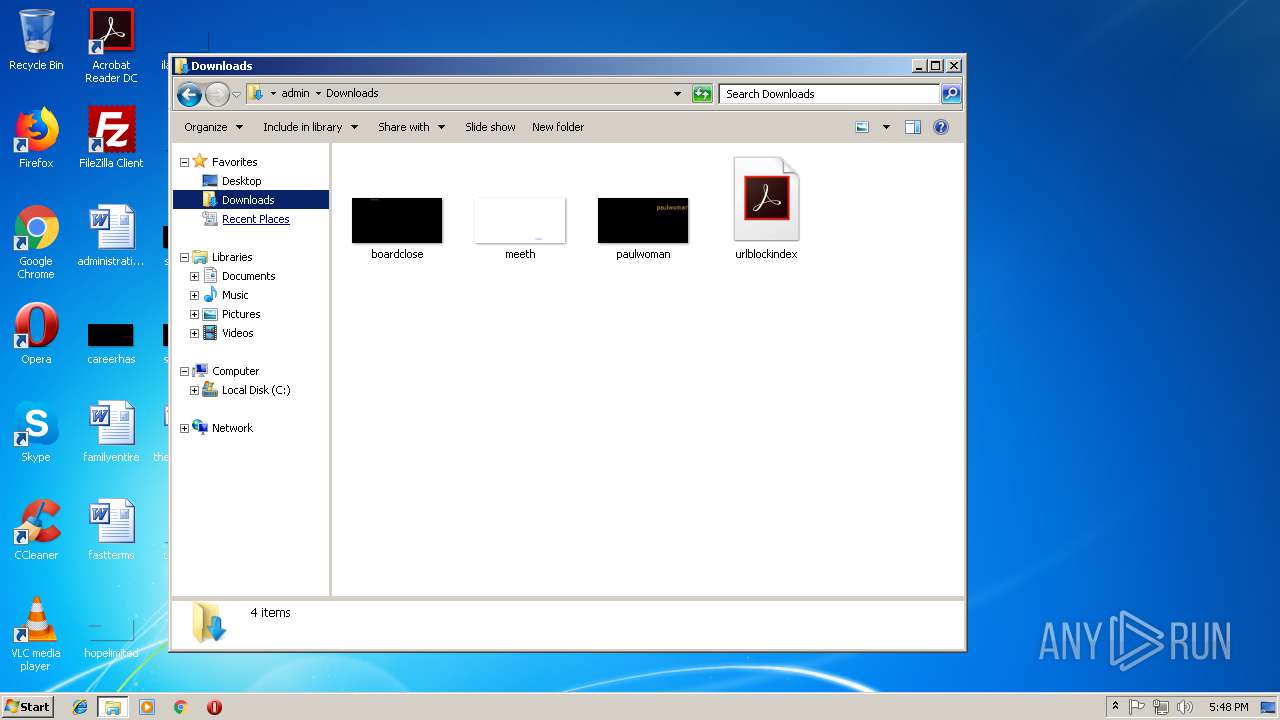Open Include in library menu
Screen dimensions: 1280x720
310,127
